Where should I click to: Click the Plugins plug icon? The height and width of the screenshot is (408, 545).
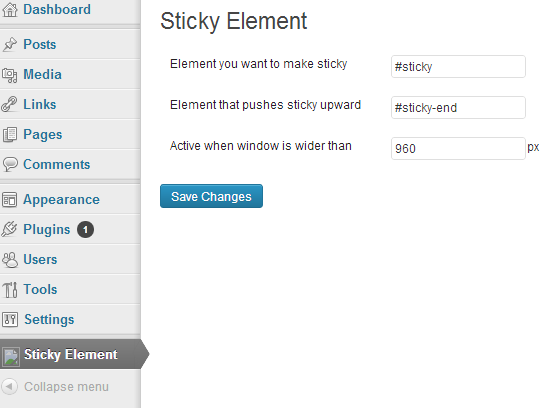9,229
